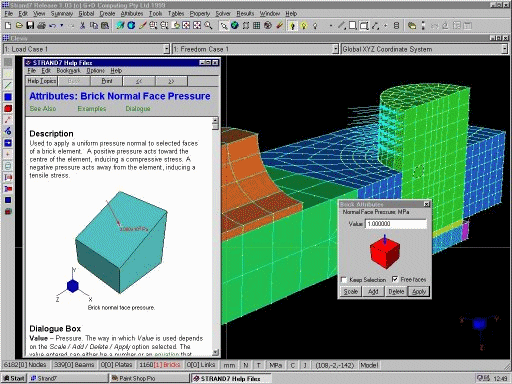Image resolution: width=512 pixels, height=384 pixels.
Task: Open the Load Case 1 dropdown
Action: click(167, 49)
